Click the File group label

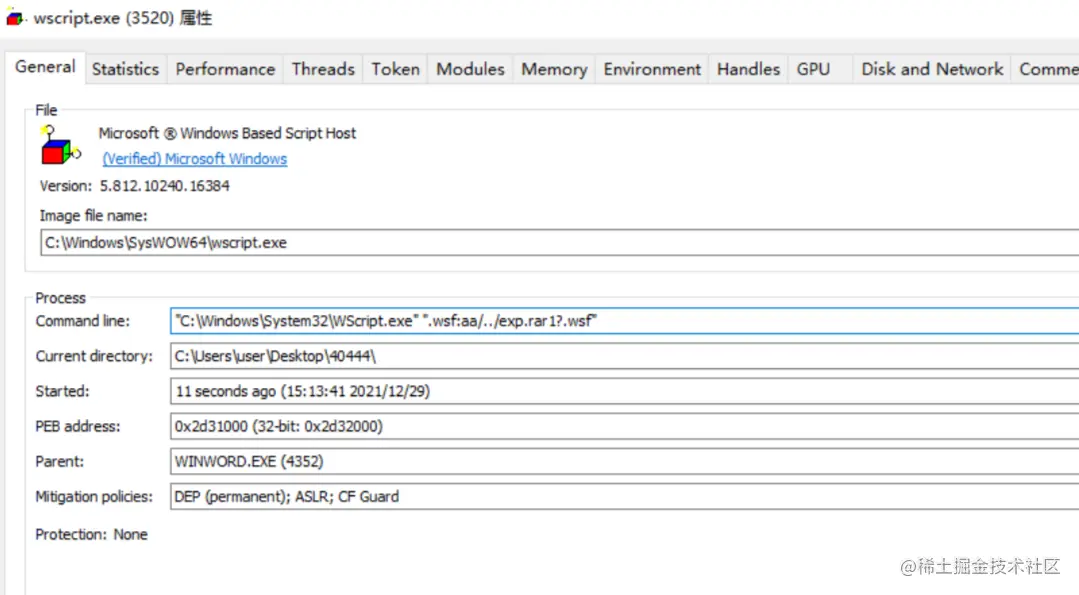coord(46,110)
